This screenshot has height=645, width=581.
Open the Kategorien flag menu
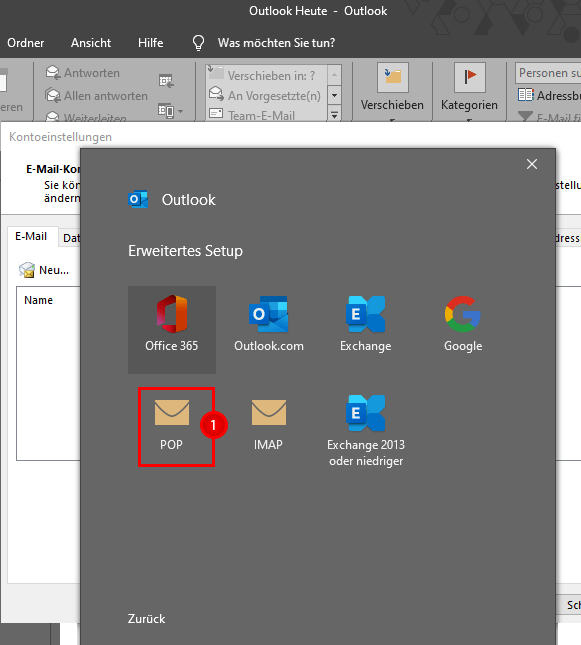(469, 91)
